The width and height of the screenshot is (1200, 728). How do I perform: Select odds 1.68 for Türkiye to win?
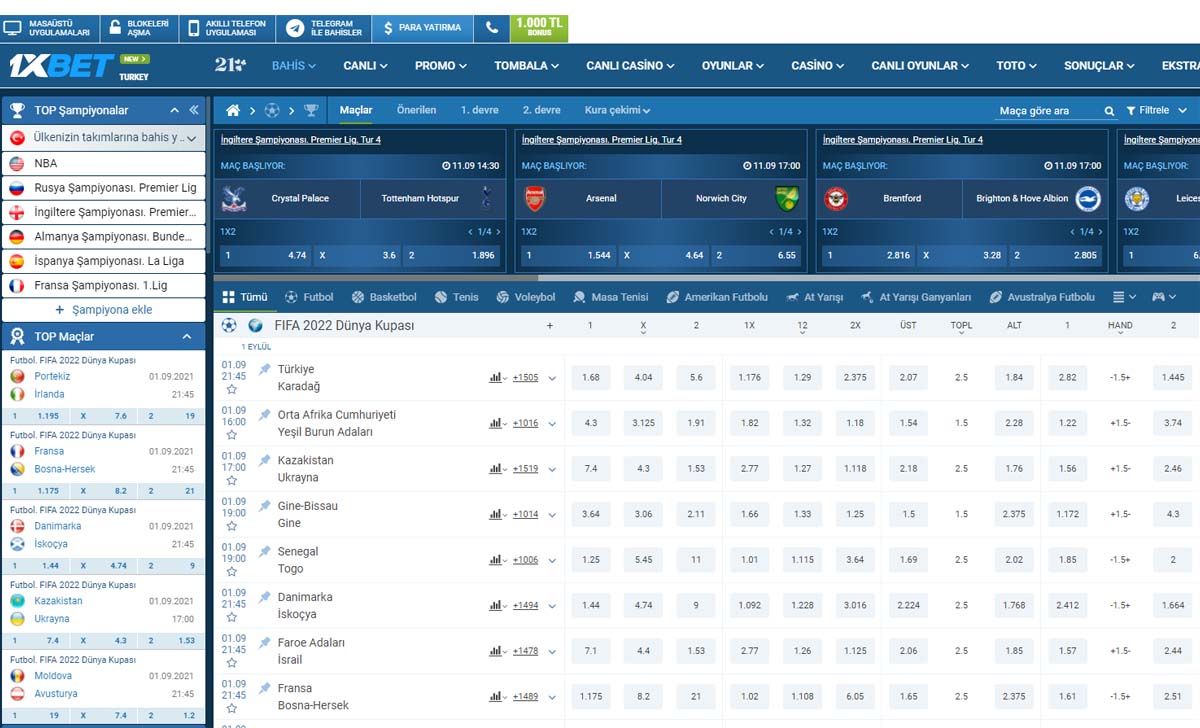(591, 378)
